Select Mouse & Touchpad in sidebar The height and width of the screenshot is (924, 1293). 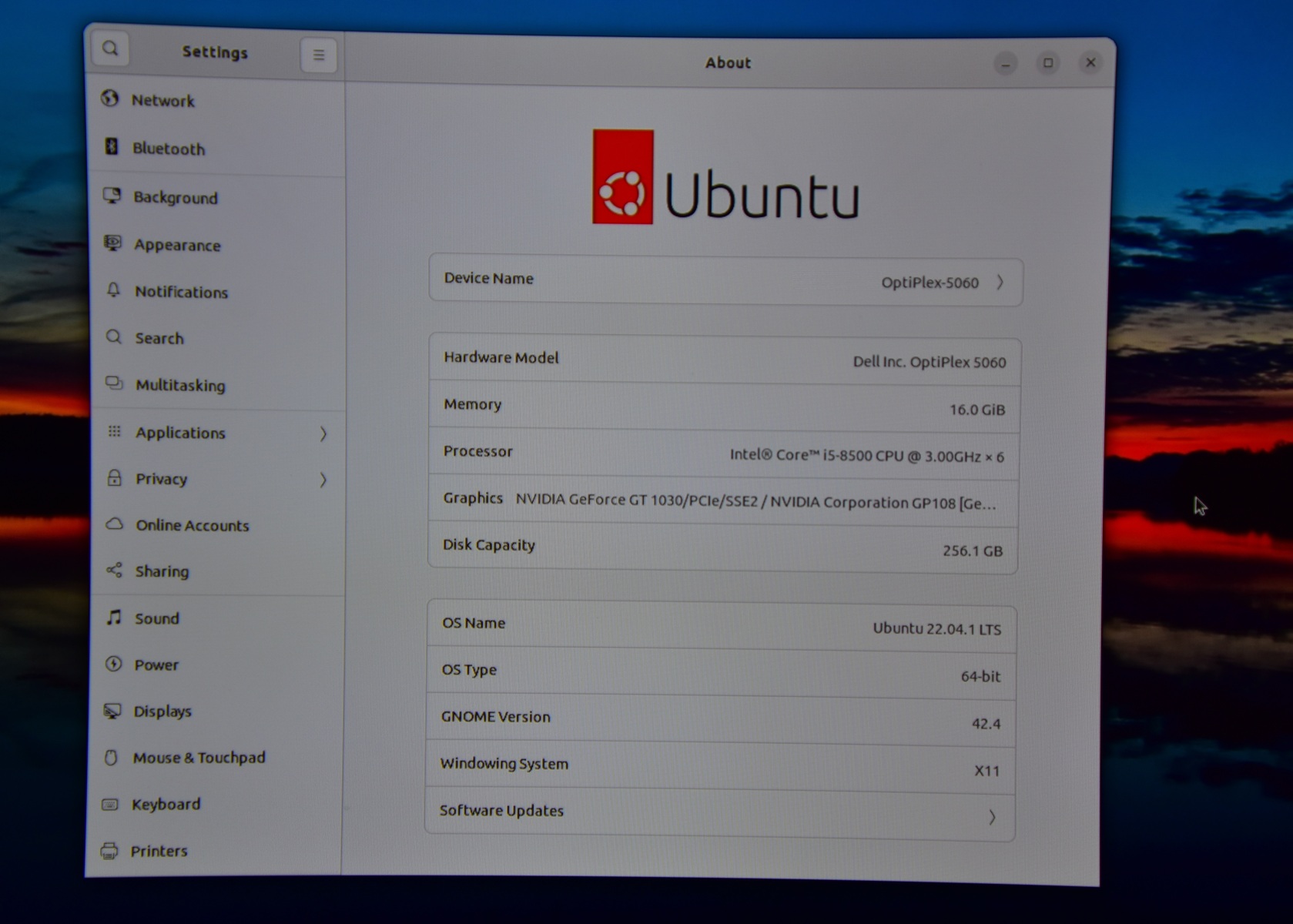(199, 758)
